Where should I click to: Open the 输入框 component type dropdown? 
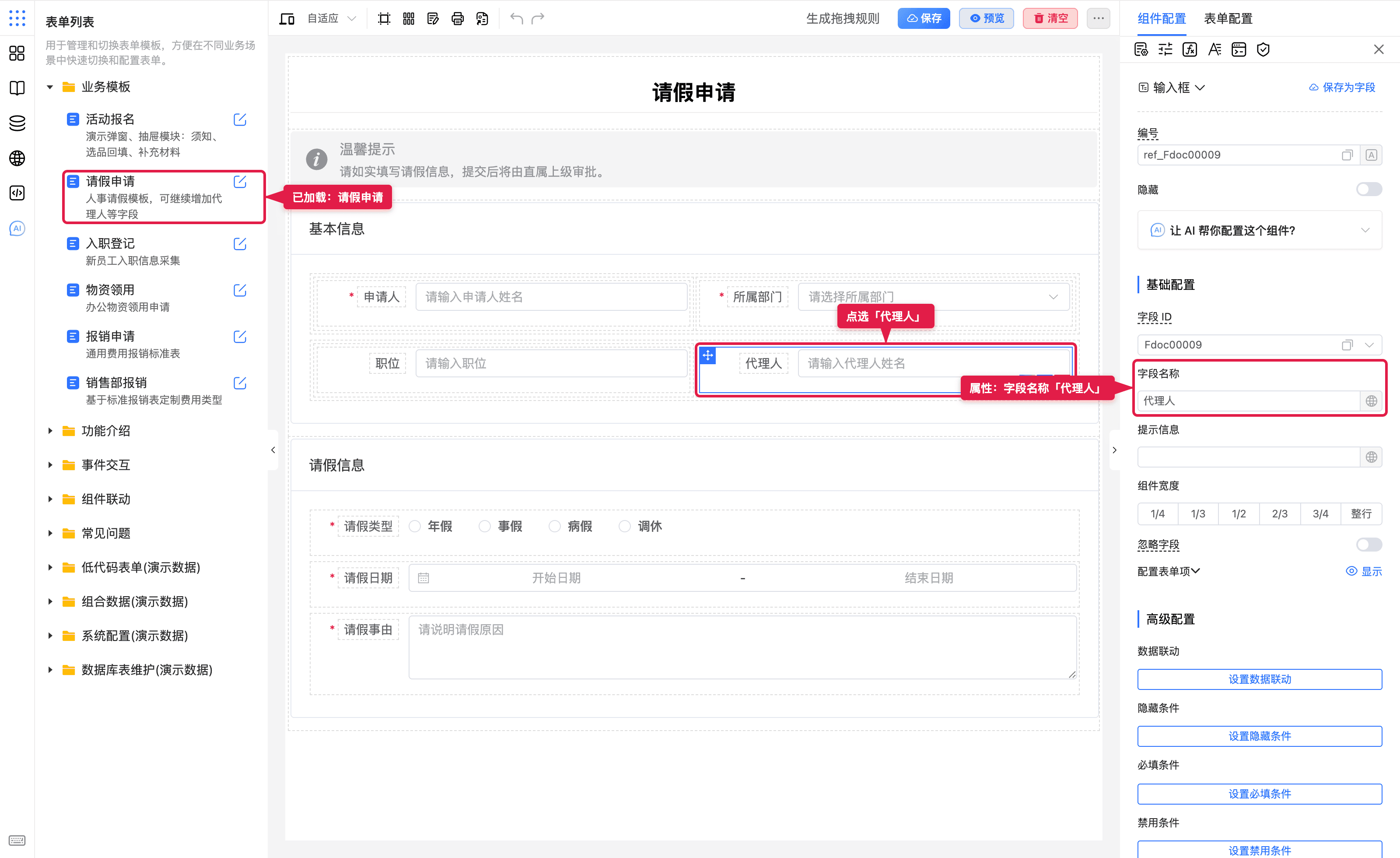pyautogui.click(x=1172, y=88)
